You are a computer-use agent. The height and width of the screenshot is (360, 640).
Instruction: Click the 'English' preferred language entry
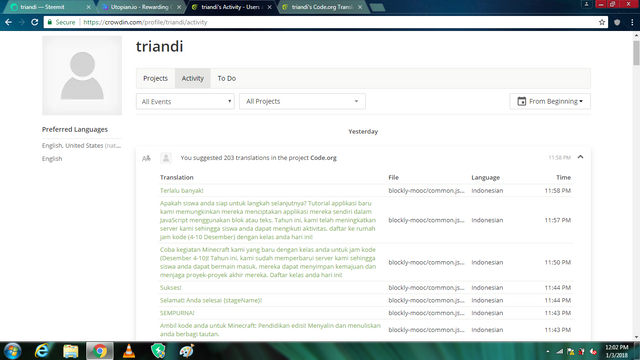[x=52, y=159]
